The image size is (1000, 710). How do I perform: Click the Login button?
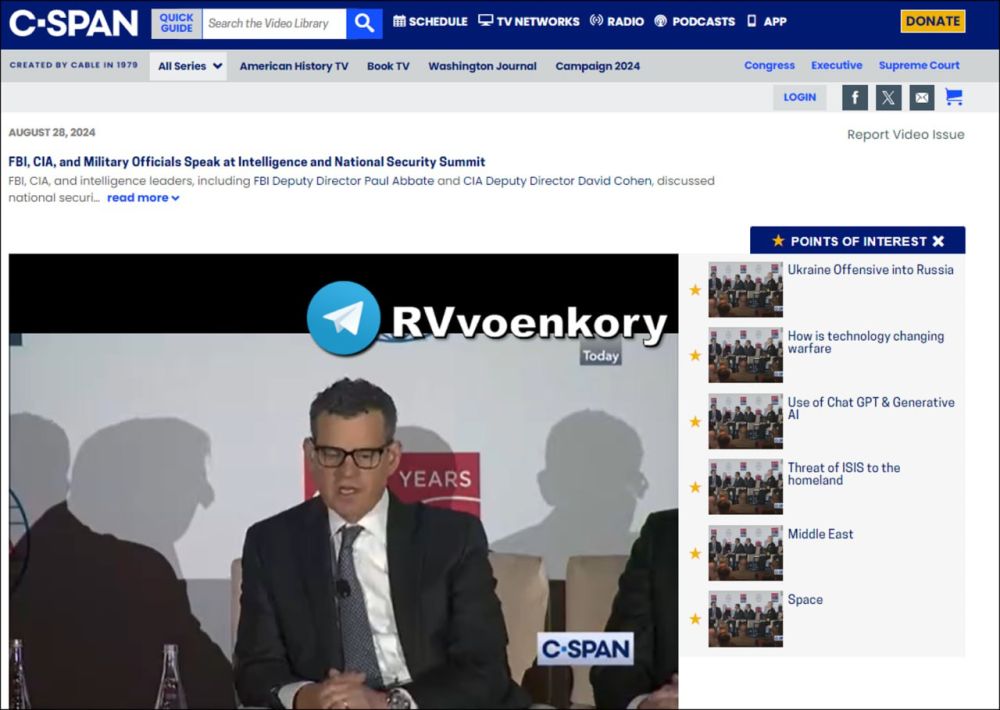click(800, 97)
